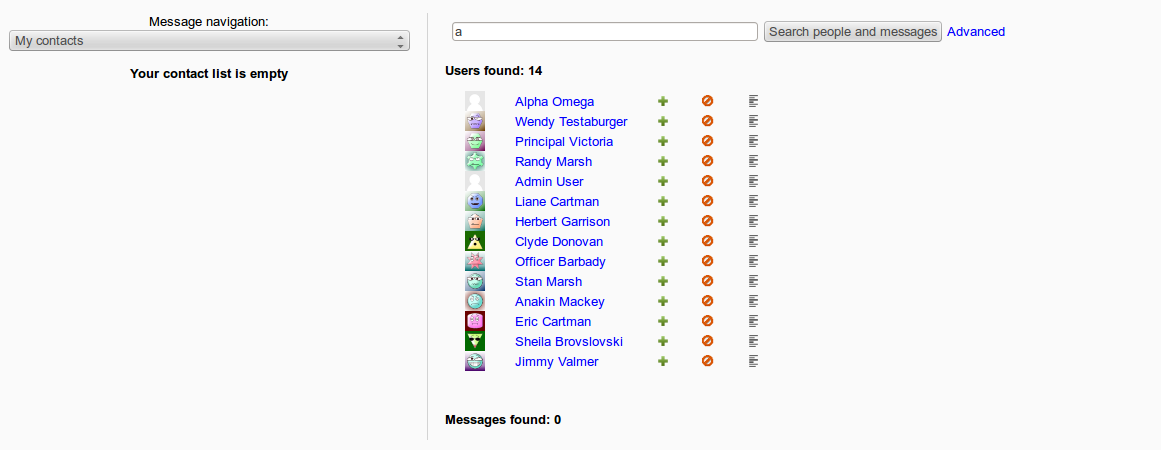View Eric Cartman message history
Screen dimensions: 1161x450
point(753,320)
